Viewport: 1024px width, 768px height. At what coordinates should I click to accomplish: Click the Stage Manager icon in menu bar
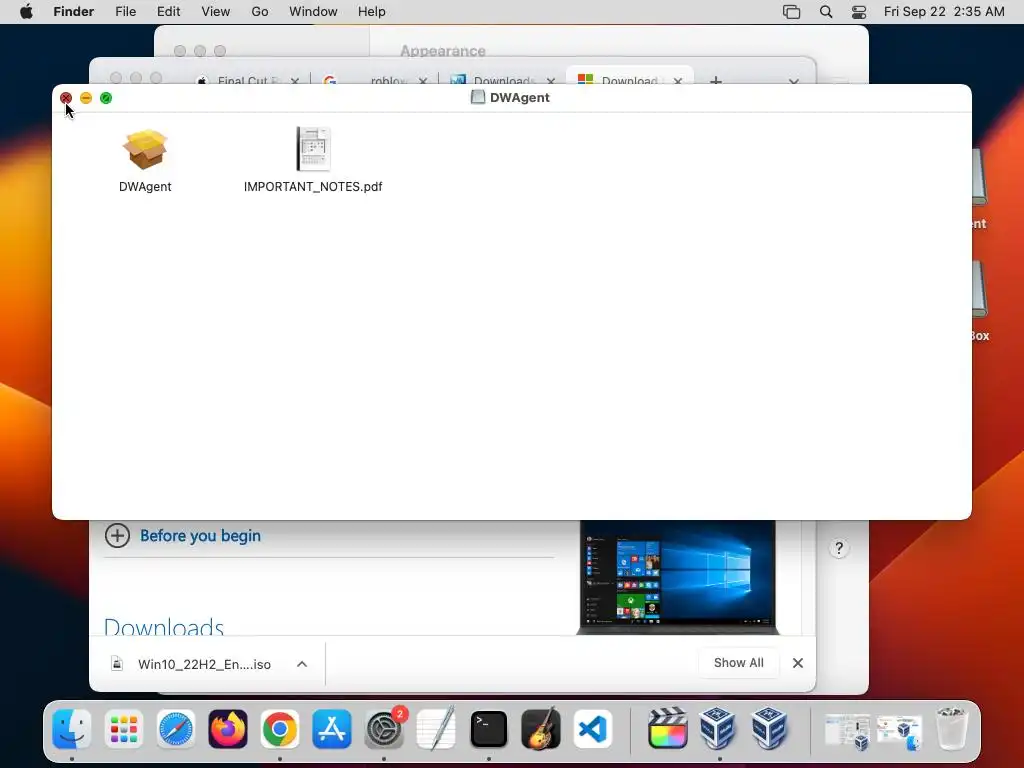(792, 12)
